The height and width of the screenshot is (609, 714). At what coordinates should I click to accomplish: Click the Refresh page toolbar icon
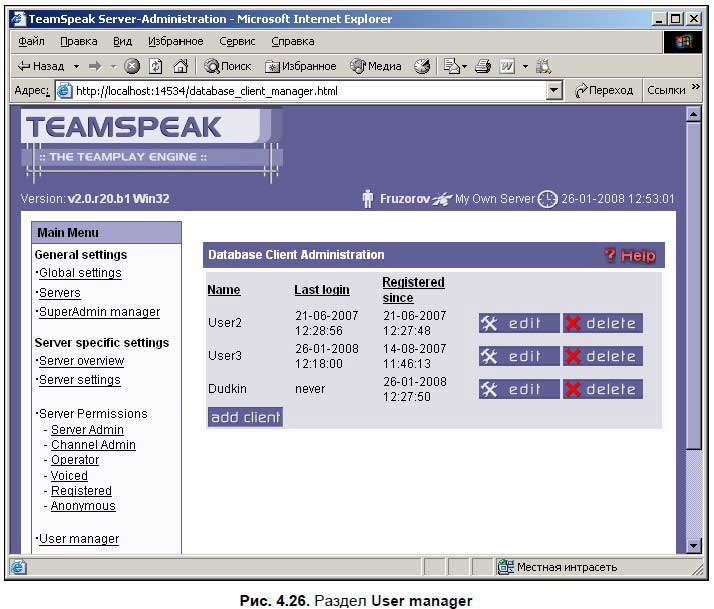(156, 66)
